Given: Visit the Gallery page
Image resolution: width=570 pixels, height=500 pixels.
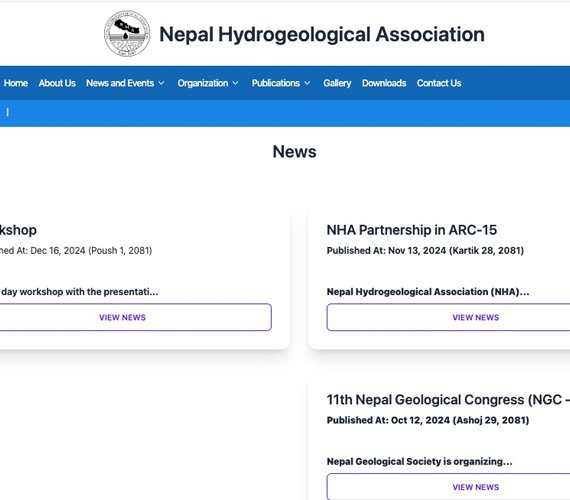Looking at the screenshot, I should 337,83.
